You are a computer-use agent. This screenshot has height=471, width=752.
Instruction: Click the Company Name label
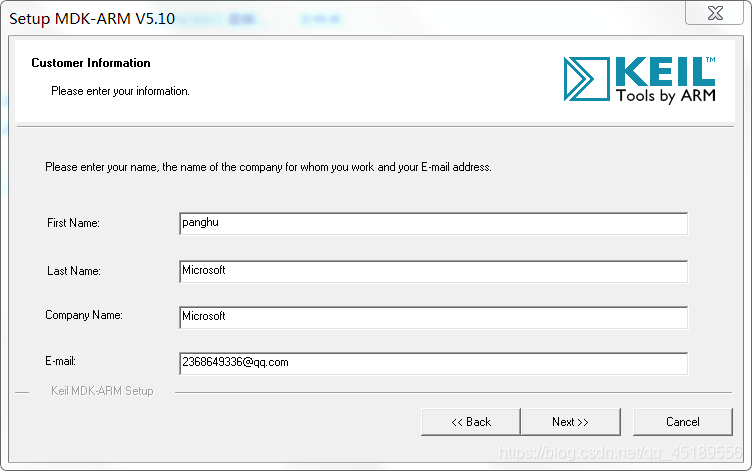pyautogui.click(x=84, y=315)
